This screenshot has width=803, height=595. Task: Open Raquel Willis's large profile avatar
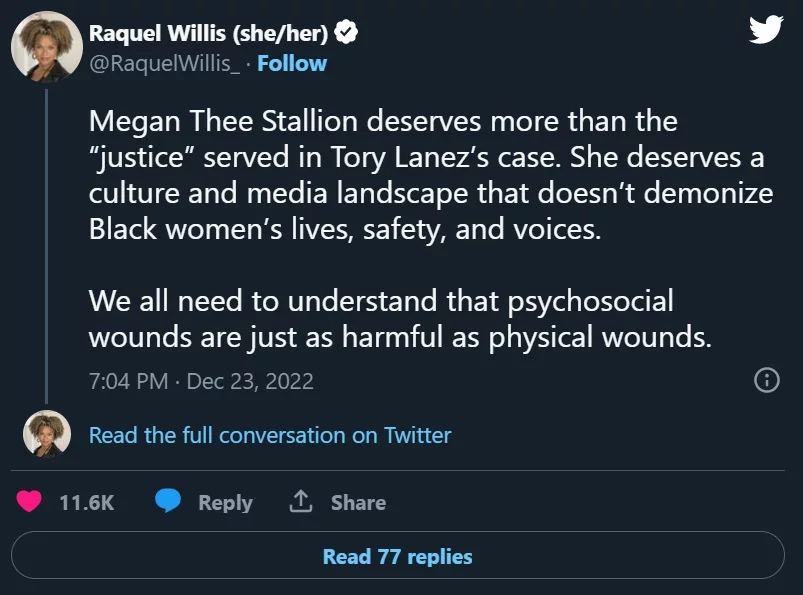pos(46,47)
